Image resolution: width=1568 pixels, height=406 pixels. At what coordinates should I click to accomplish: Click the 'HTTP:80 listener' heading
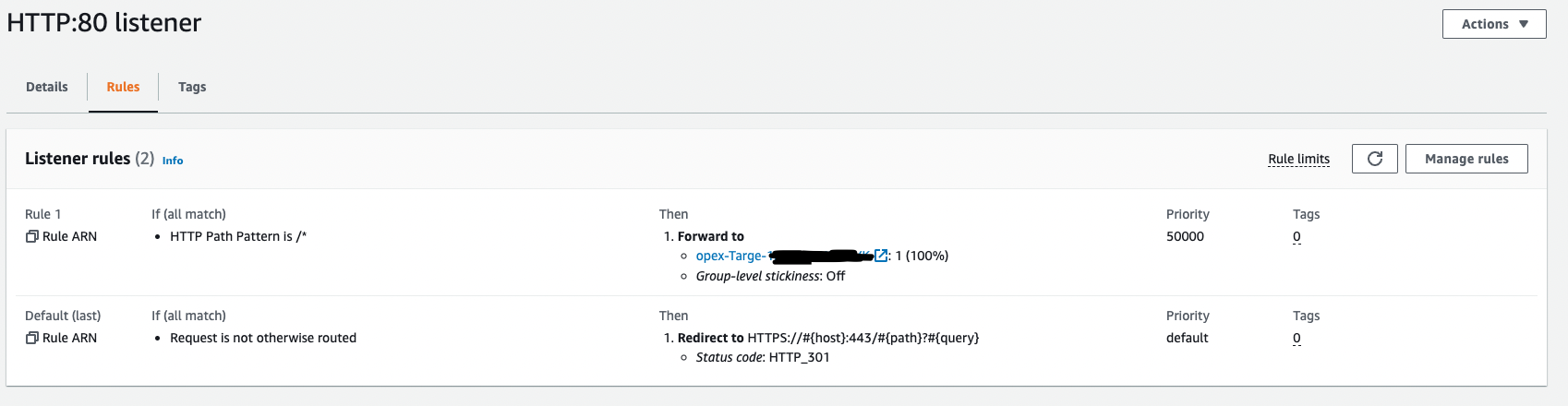(104, 22)
